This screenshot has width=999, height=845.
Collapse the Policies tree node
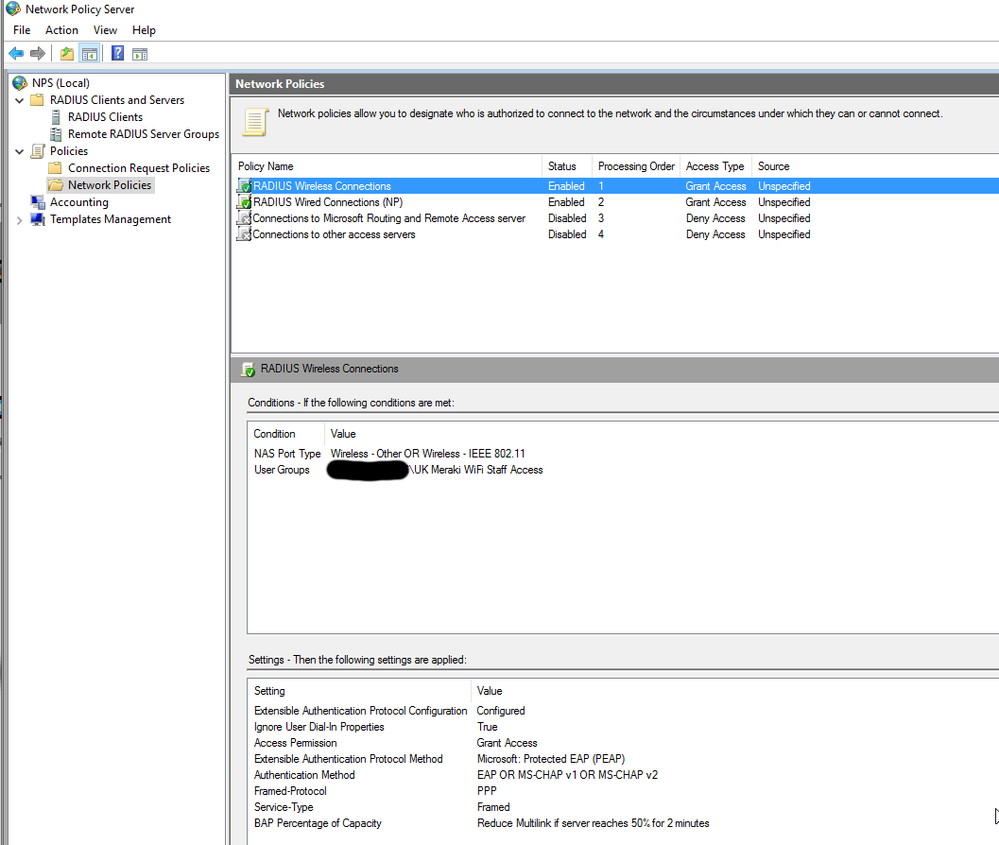click(x=20, y=151)
